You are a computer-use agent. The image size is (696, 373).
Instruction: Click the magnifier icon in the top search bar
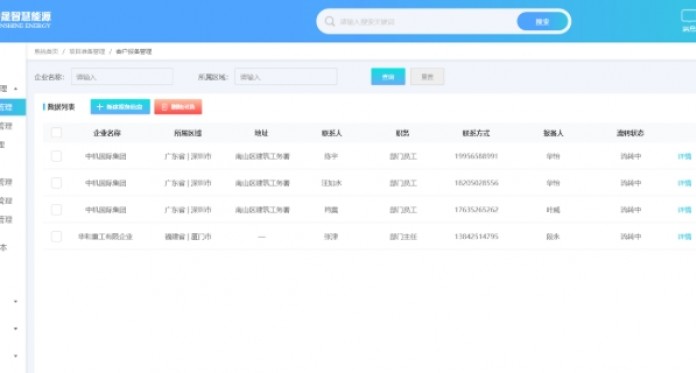click(329, 21)
